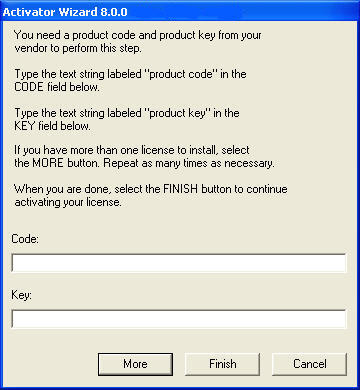The width and height of the screenshot is (360, 390).
Task: Click the Finish button
Action: click(222, 364)
